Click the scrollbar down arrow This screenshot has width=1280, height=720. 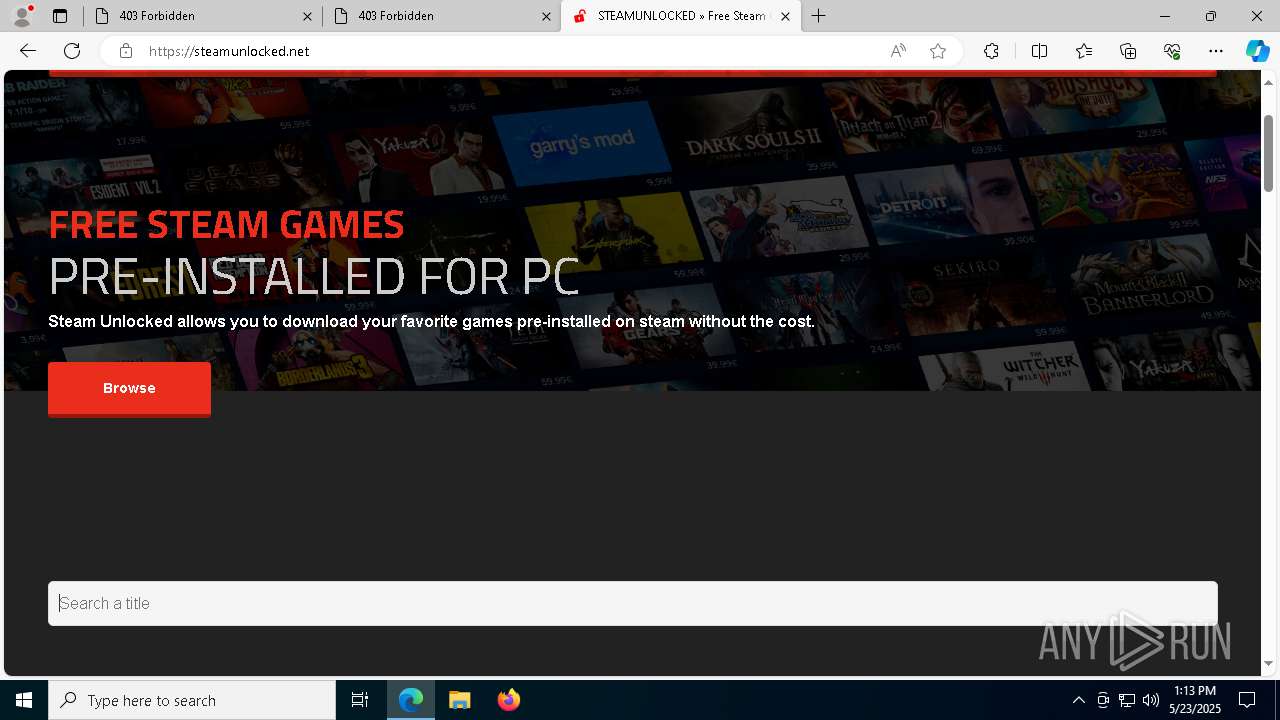pyautogui.click(x=1269, y=664)
